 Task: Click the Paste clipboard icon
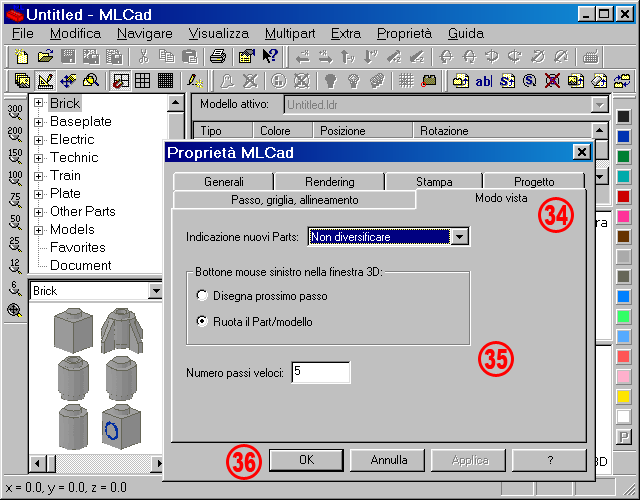pyautogui.click(x=190, y=56)
